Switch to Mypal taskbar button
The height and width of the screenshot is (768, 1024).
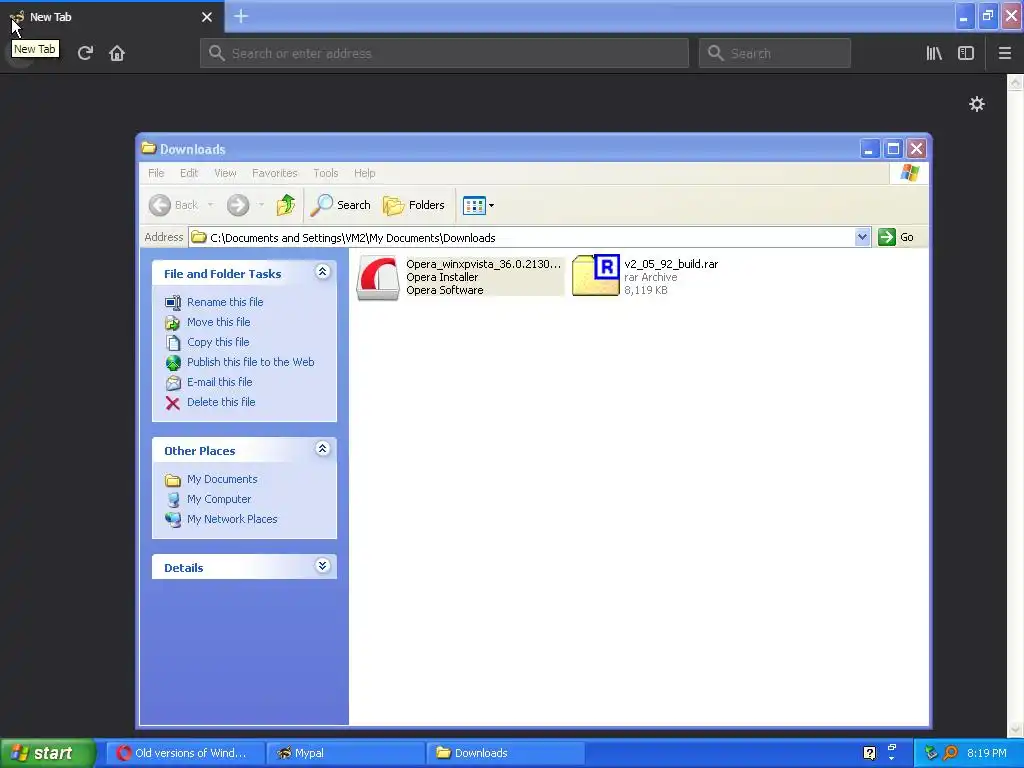point(346,753)
